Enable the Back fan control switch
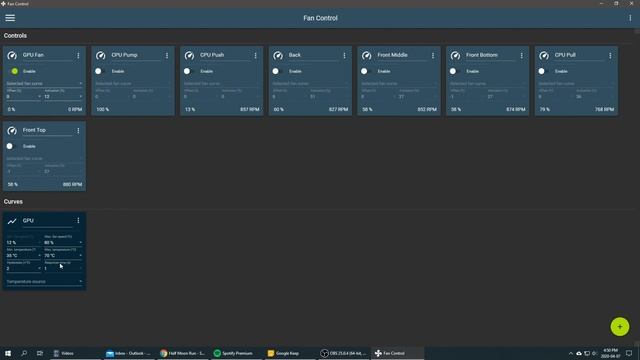The image size is (640, 360). coord(278,71)
